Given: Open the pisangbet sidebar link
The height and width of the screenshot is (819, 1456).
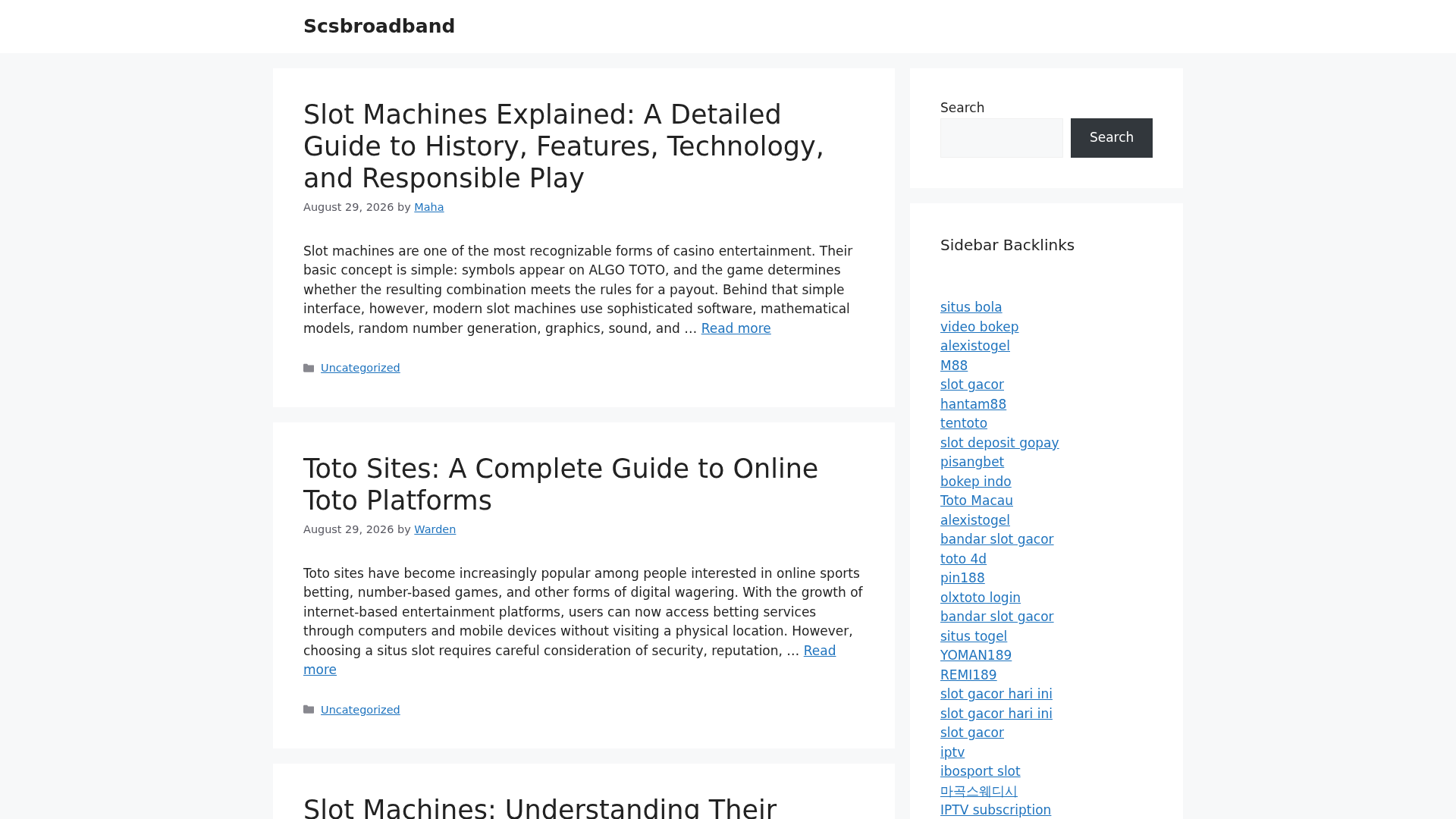Looking at the screenshot, I should pyautogui.click(x=972, y=462).
